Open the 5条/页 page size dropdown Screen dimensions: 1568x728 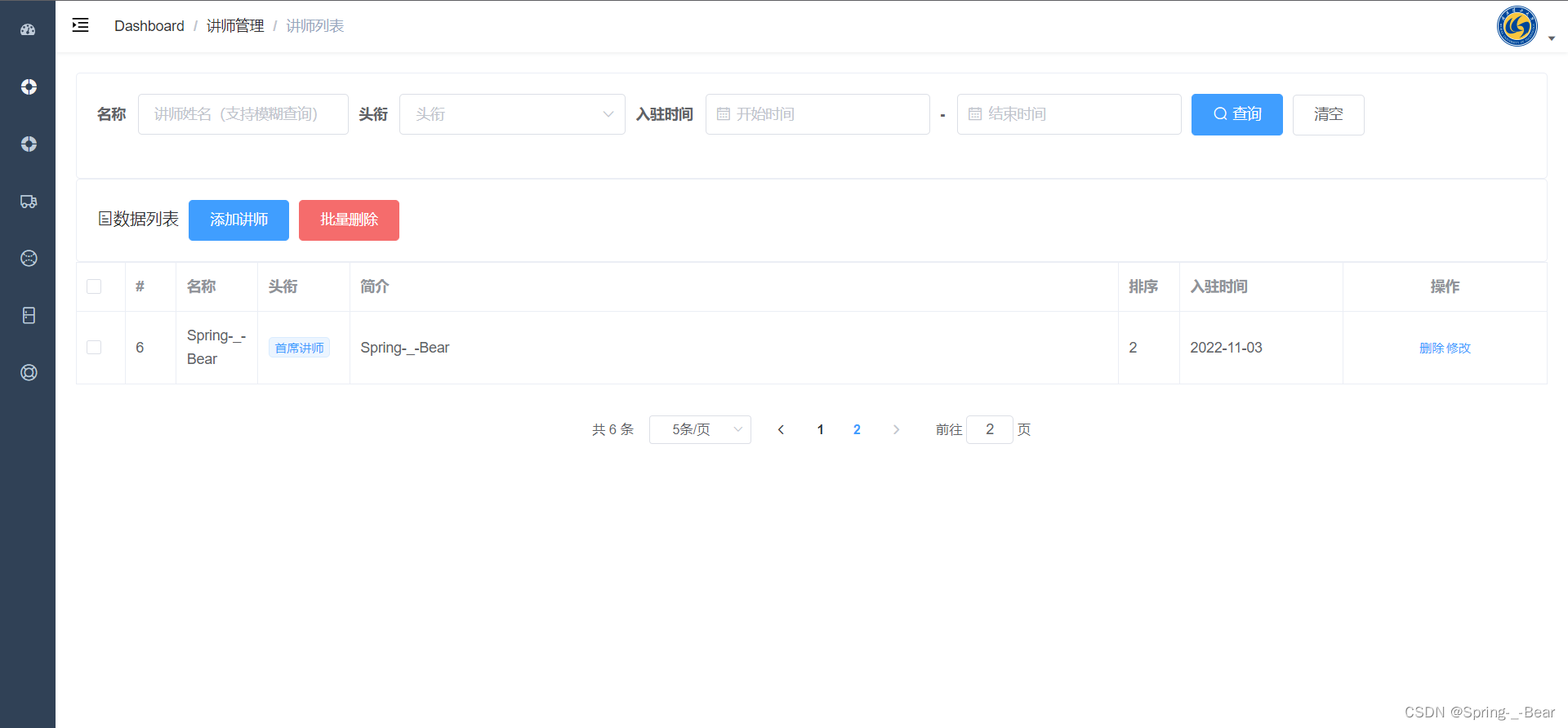(x=700, y=429)
